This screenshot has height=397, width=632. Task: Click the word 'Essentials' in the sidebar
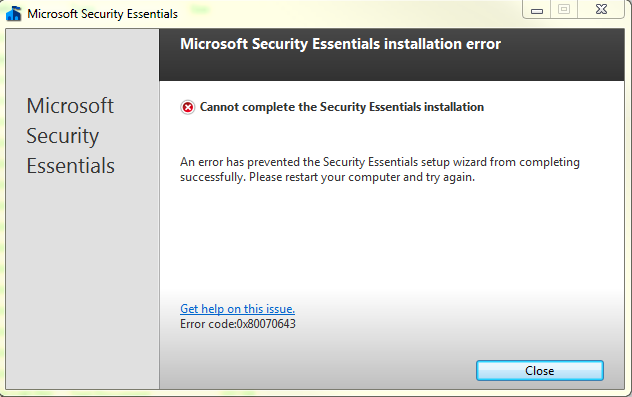[71, 166]
